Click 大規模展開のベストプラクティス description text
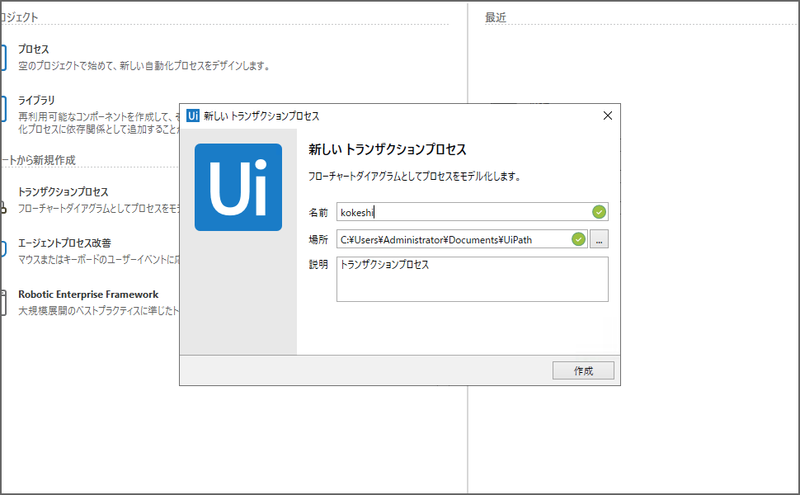The width and height of the screenshot is (800, 495). click(98, 311)
